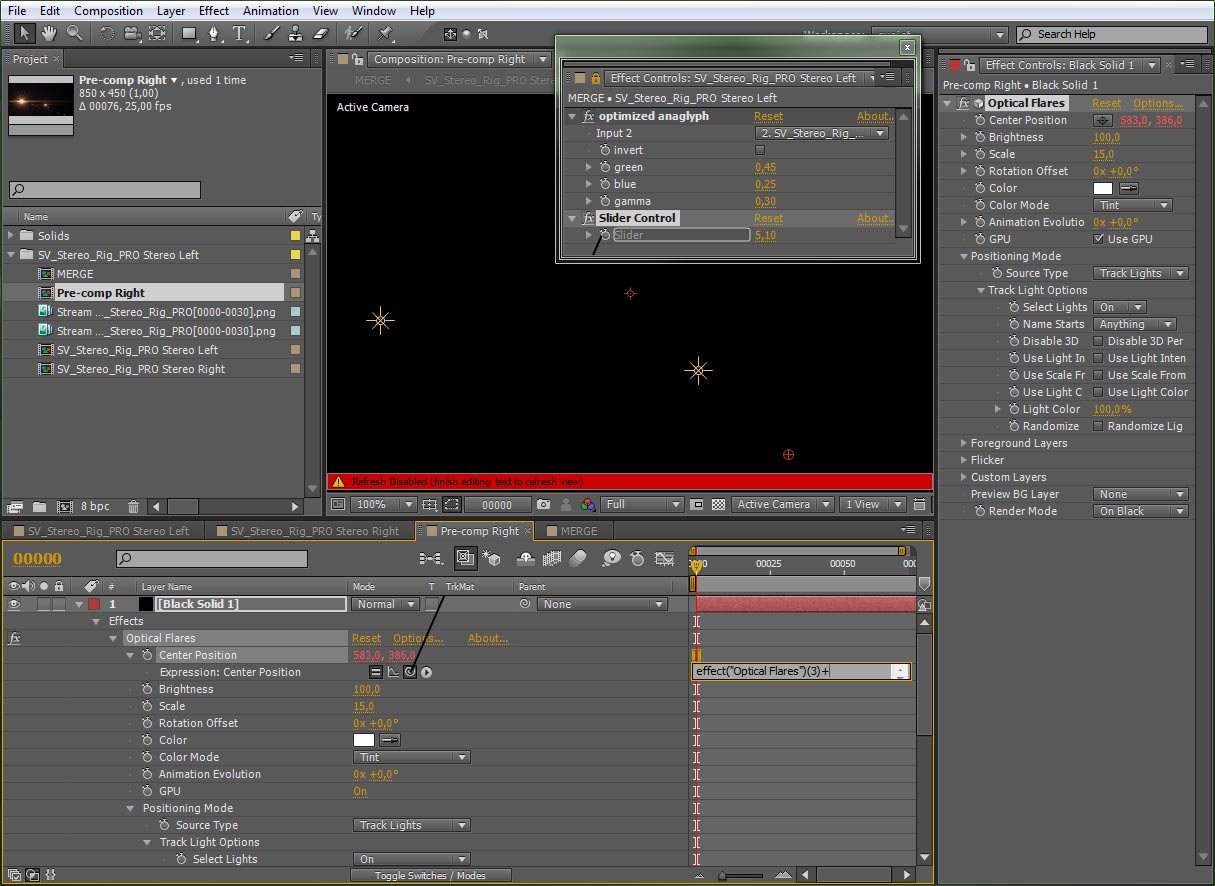Click Toggle Switches / Modes button
This screenshot has height=886, width=1215.
pyautogui.click(x=430, y=875)
